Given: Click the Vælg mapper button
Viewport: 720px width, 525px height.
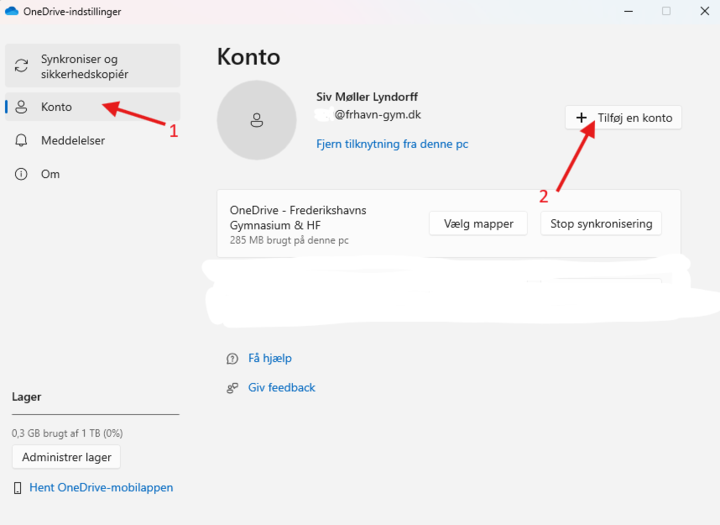Looking at the screenshot, I should point(478,224).
